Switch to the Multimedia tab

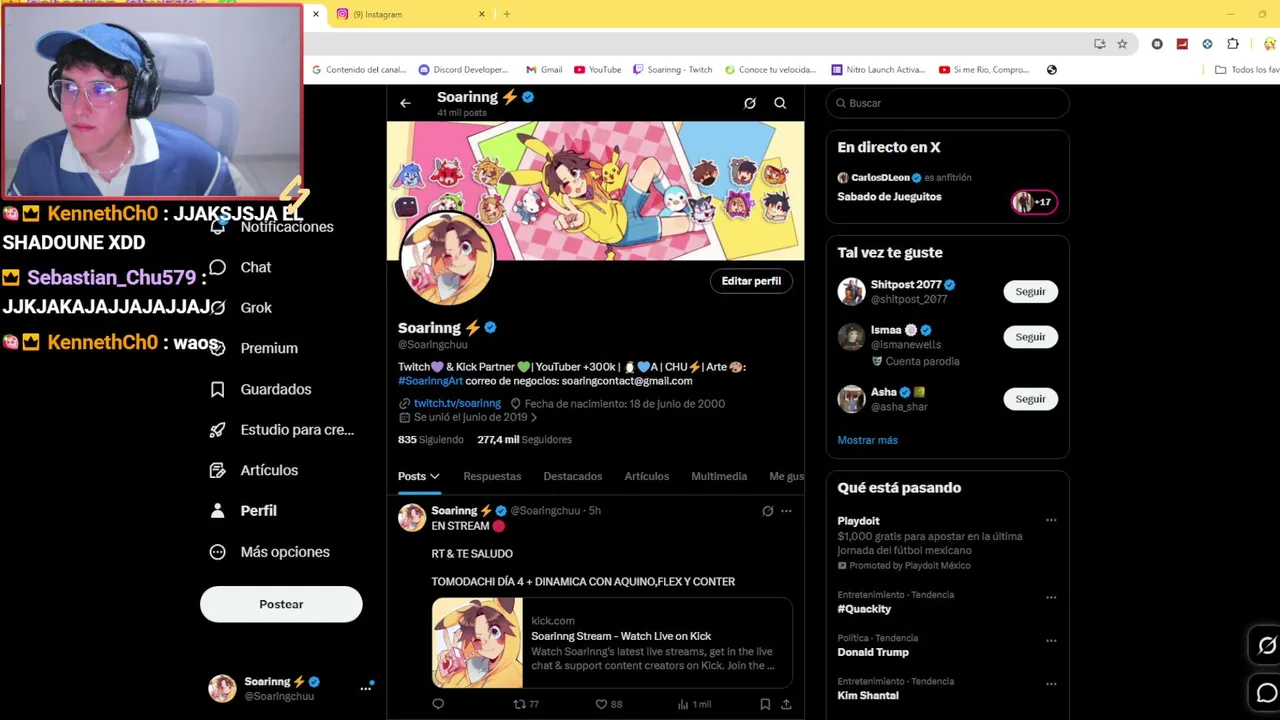719,476
